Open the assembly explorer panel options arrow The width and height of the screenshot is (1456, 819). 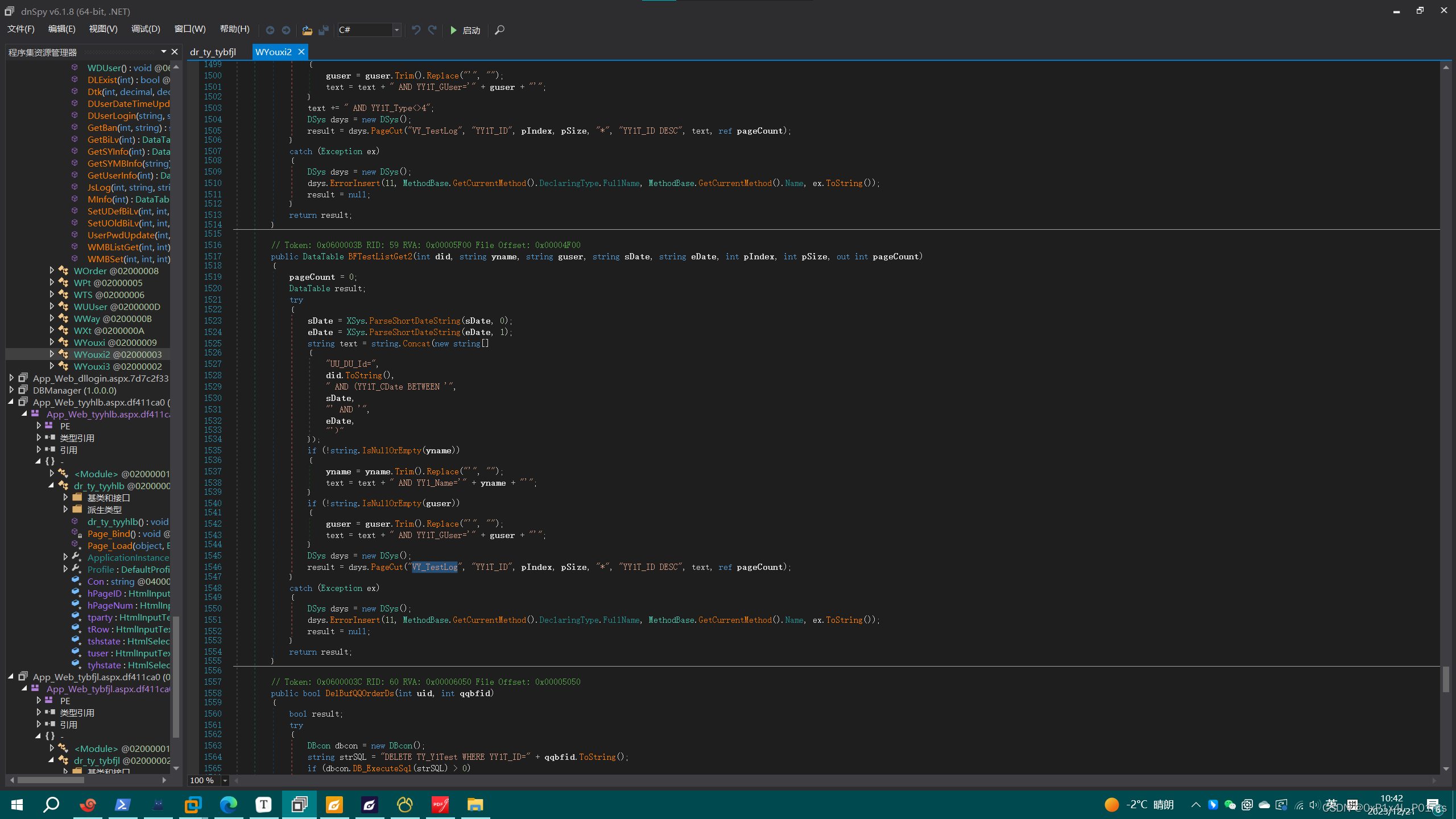click(164, 52)
